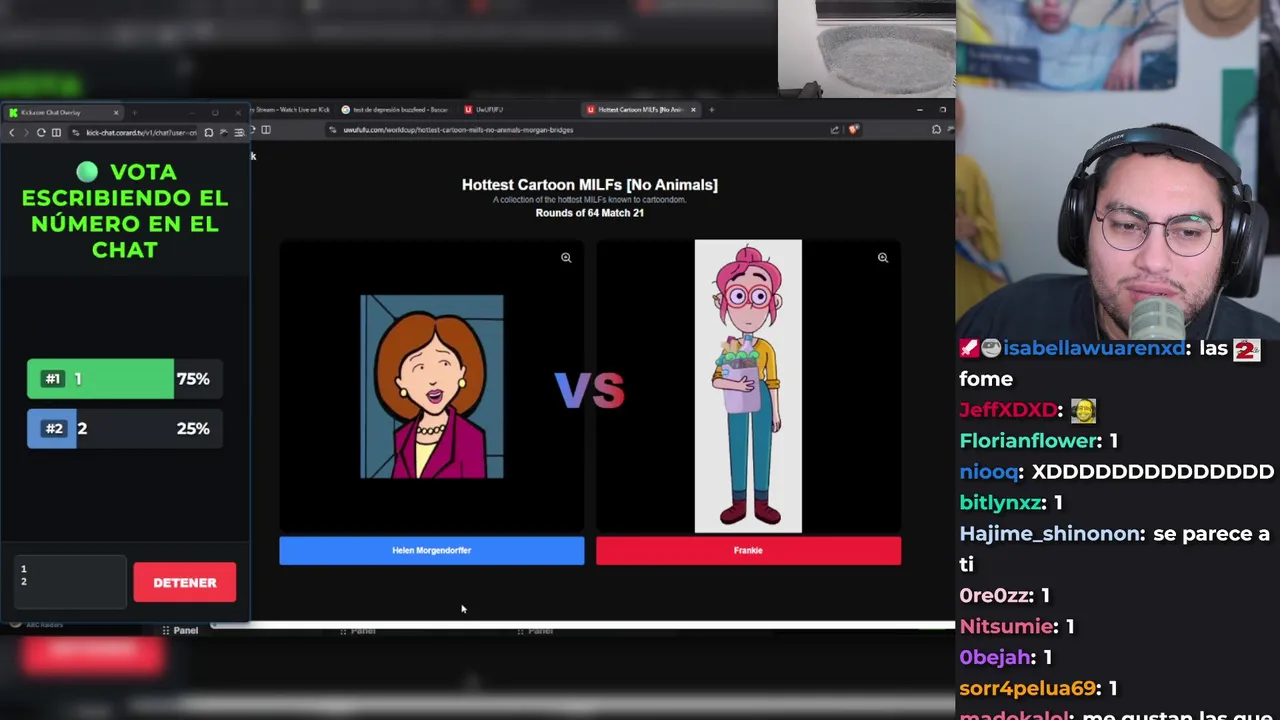Viewport: 1280px width, 720px height.
Task: Click username niooq in chat
Action: click(x=989, y=472)
